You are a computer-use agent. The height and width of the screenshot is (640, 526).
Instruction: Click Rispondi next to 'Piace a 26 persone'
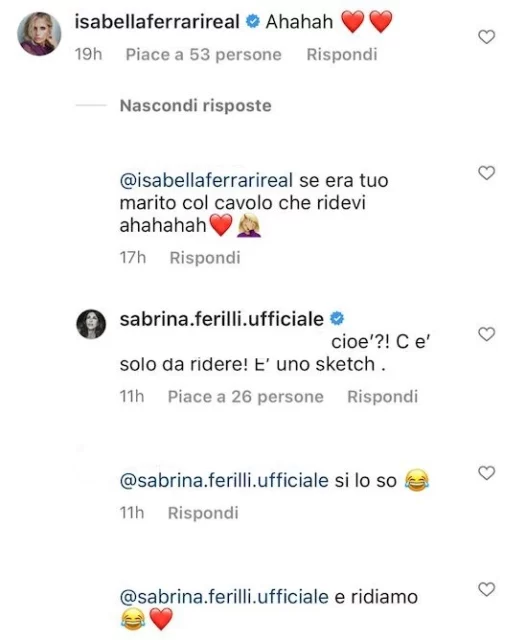(382, 396)
